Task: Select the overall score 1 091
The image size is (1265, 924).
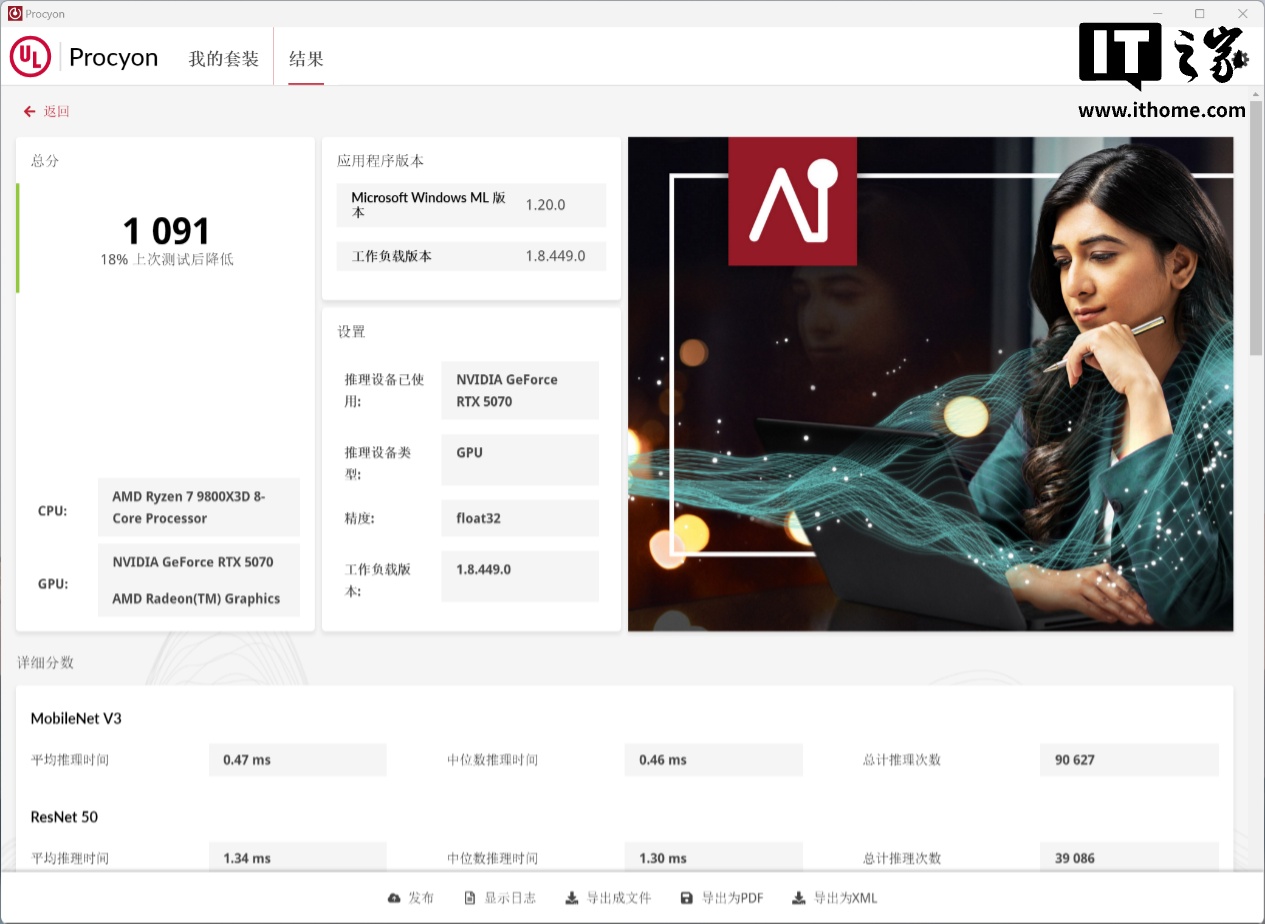Action: pyautogui.click(x=166, y=232)
